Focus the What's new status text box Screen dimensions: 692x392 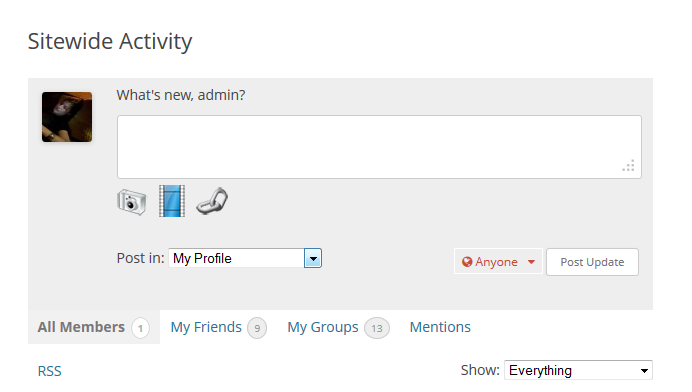[379, 147]
